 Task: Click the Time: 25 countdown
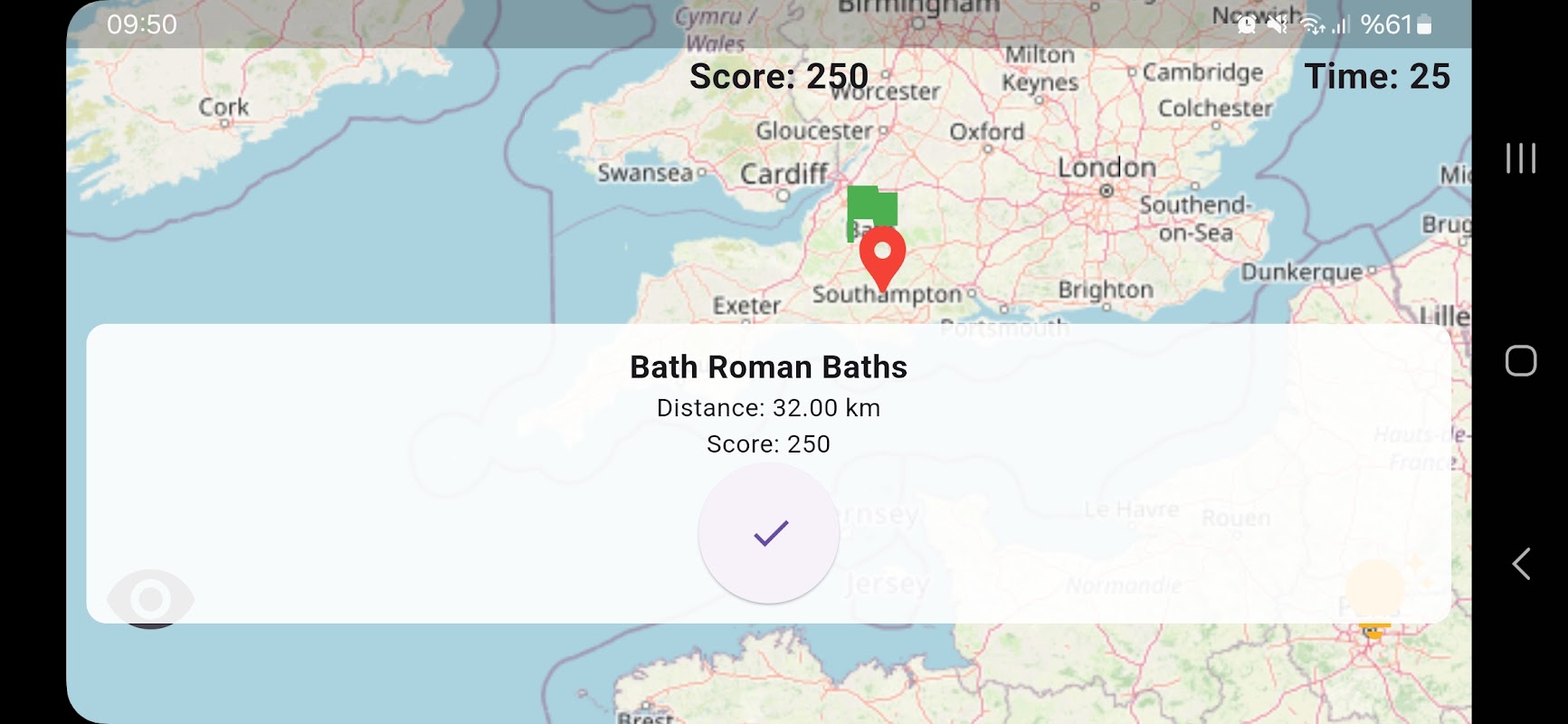click(x=1377, y=77)
